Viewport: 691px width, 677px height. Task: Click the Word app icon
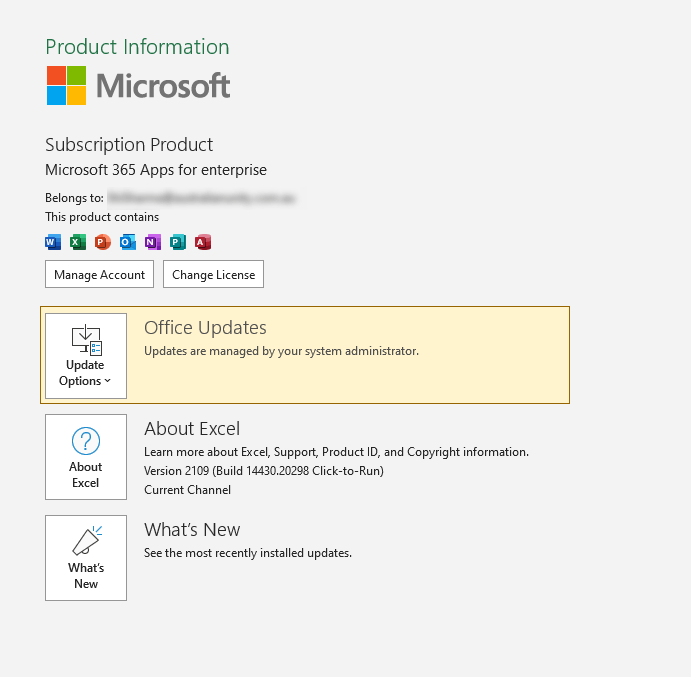(x=53, y=242)
